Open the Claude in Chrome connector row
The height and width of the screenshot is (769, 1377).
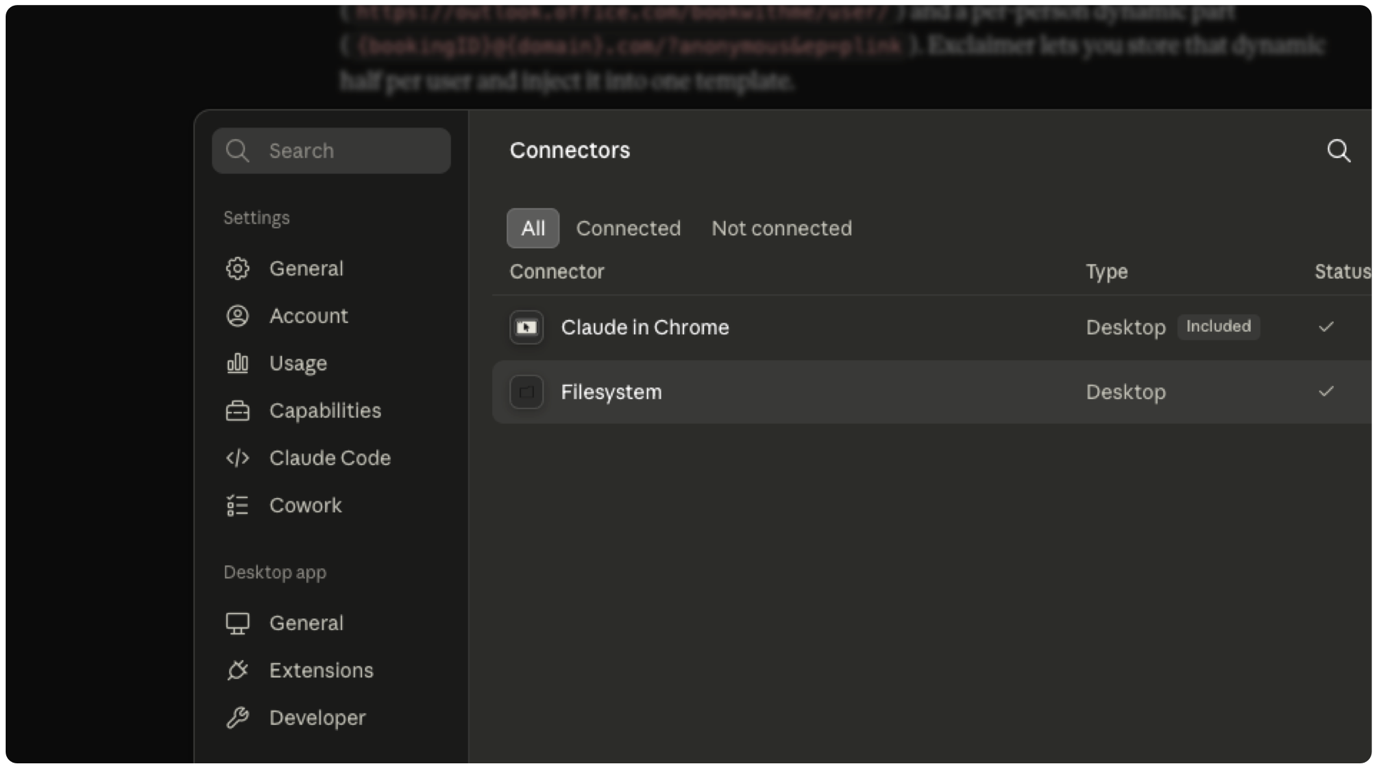(x=931, y=327)
